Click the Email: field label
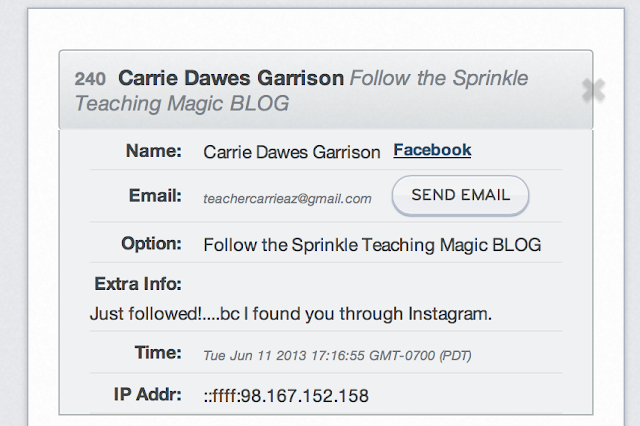Screen dimensions: 640x426 154,197
